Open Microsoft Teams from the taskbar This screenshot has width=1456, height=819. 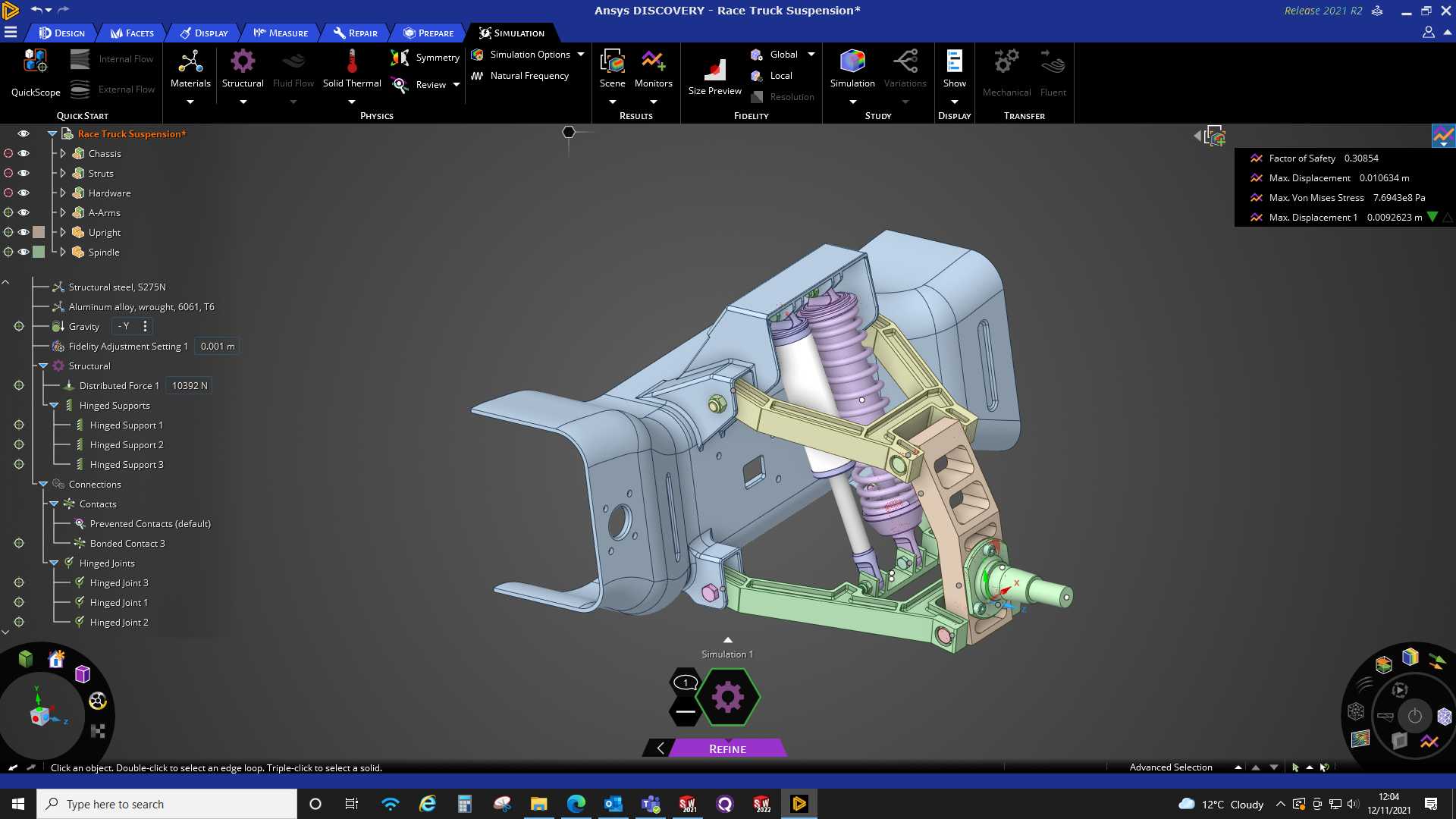point(650,804)
